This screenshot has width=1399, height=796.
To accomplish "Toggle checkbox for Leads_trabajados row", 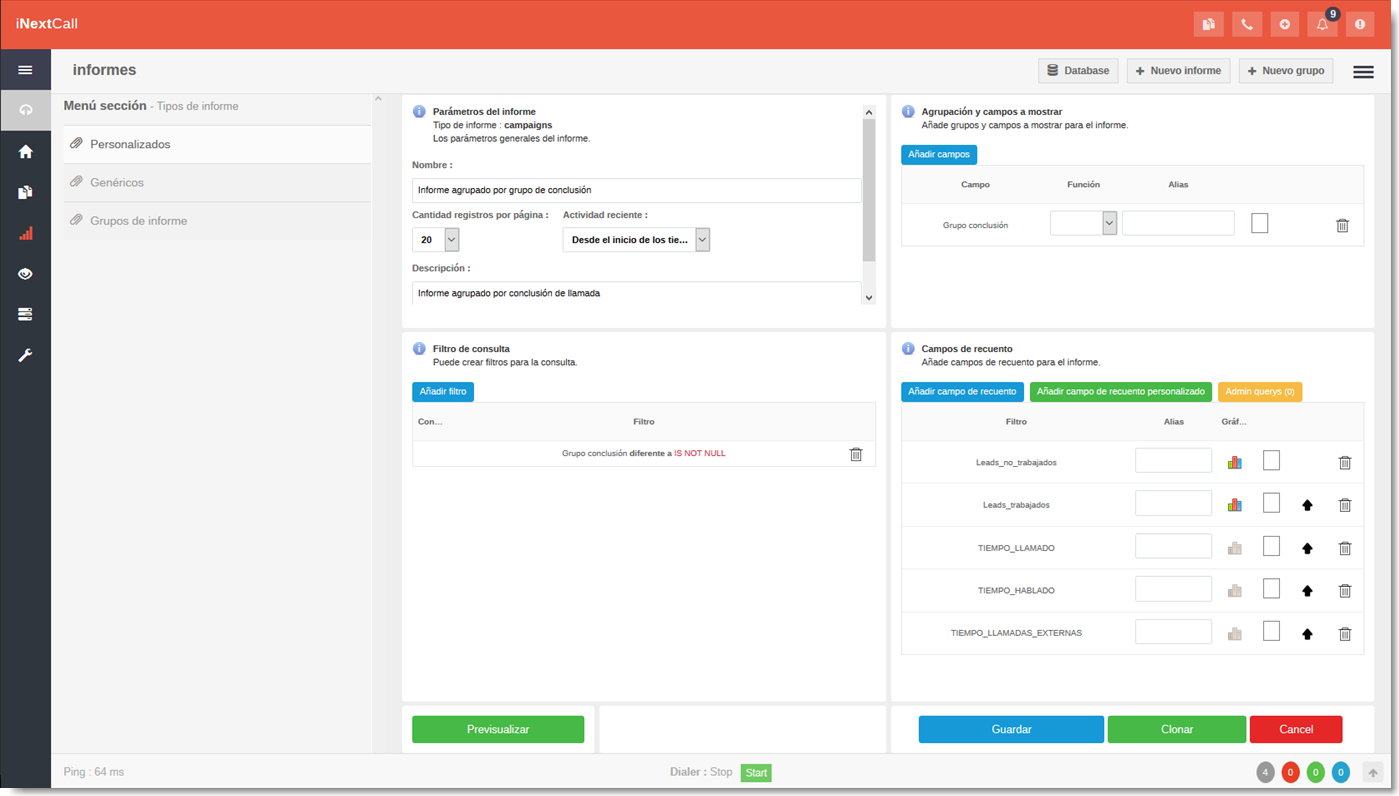I will point(1271,504).
